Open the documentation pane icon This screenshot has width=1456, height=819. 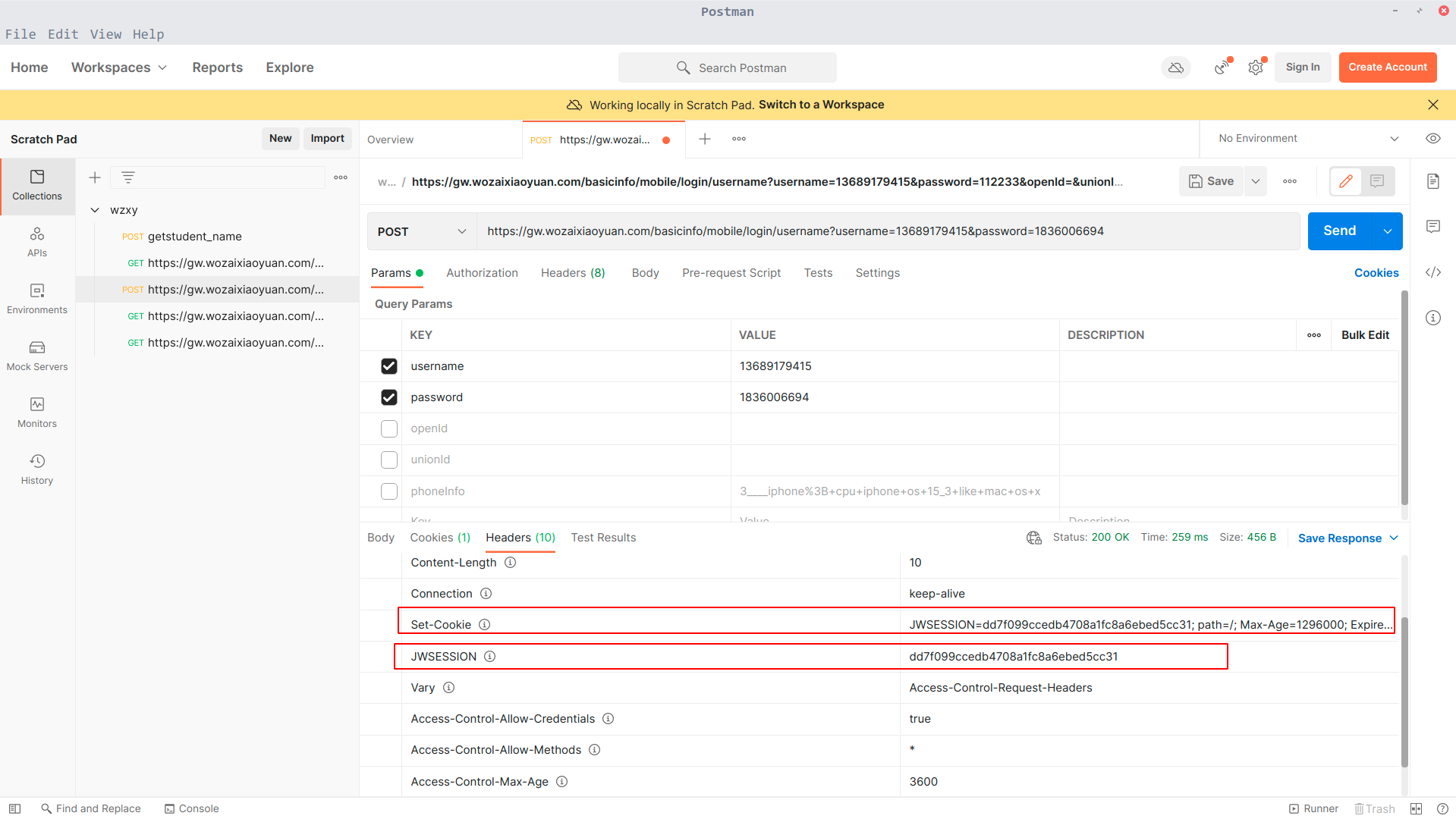(1432, 181)
